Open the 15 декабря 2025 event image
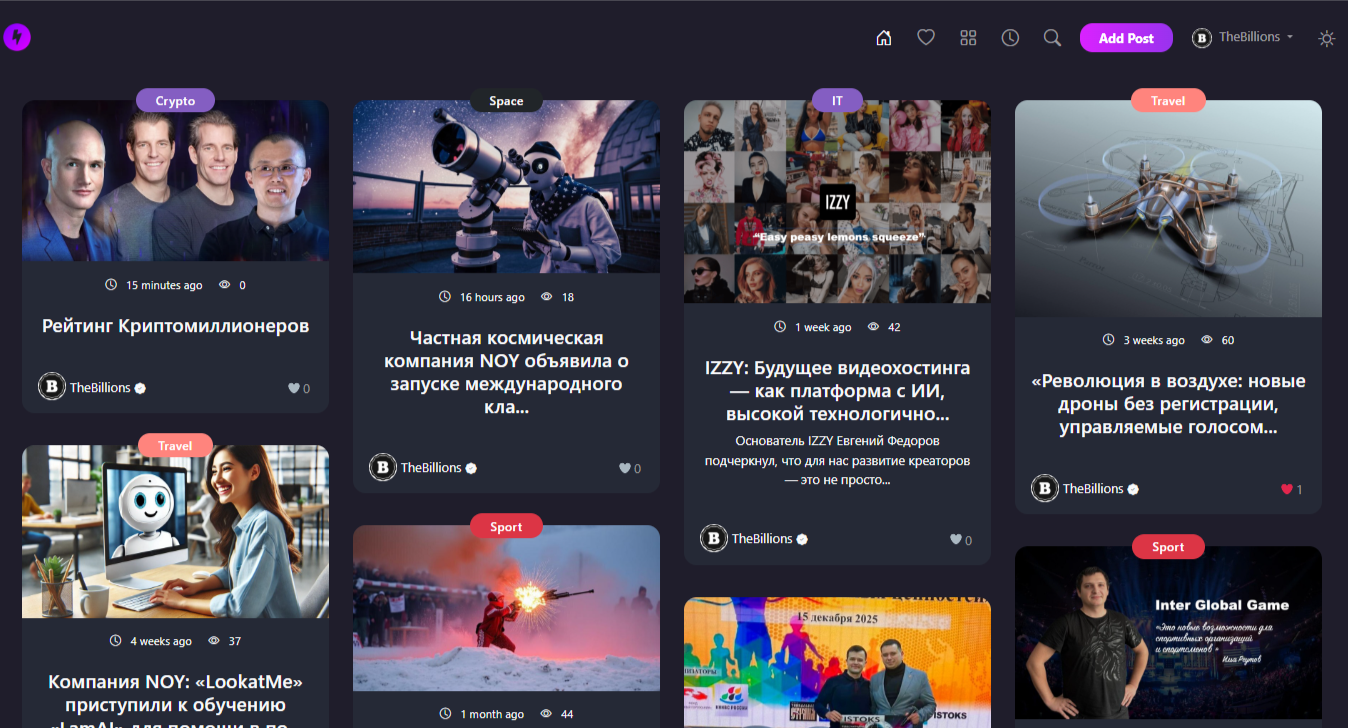The height and width of the screenshot is (728, 1348). pyautogui.click(x=837, y=663)
